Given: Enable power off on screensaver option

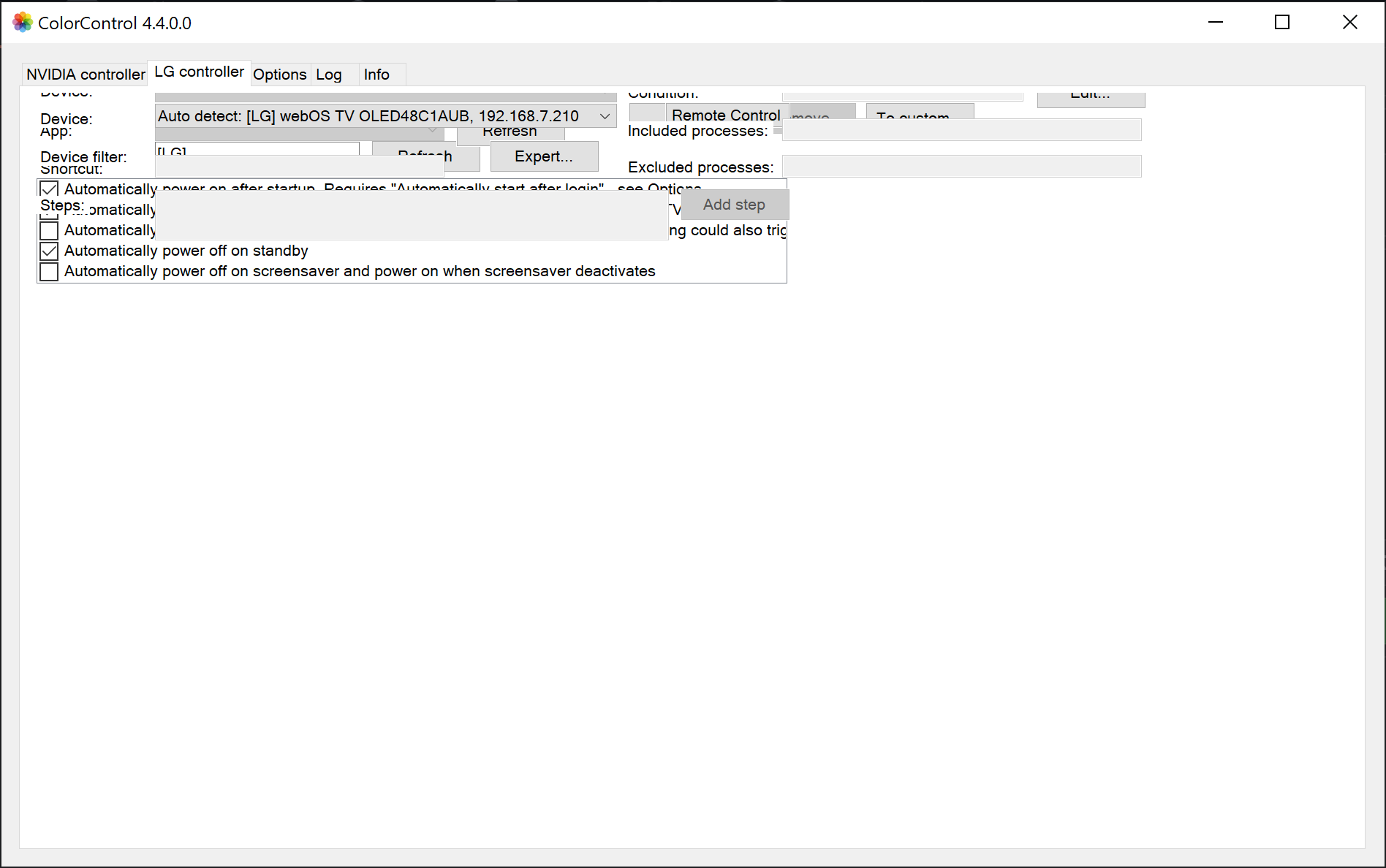Looking at the screenshot, I should coord(48,271).
